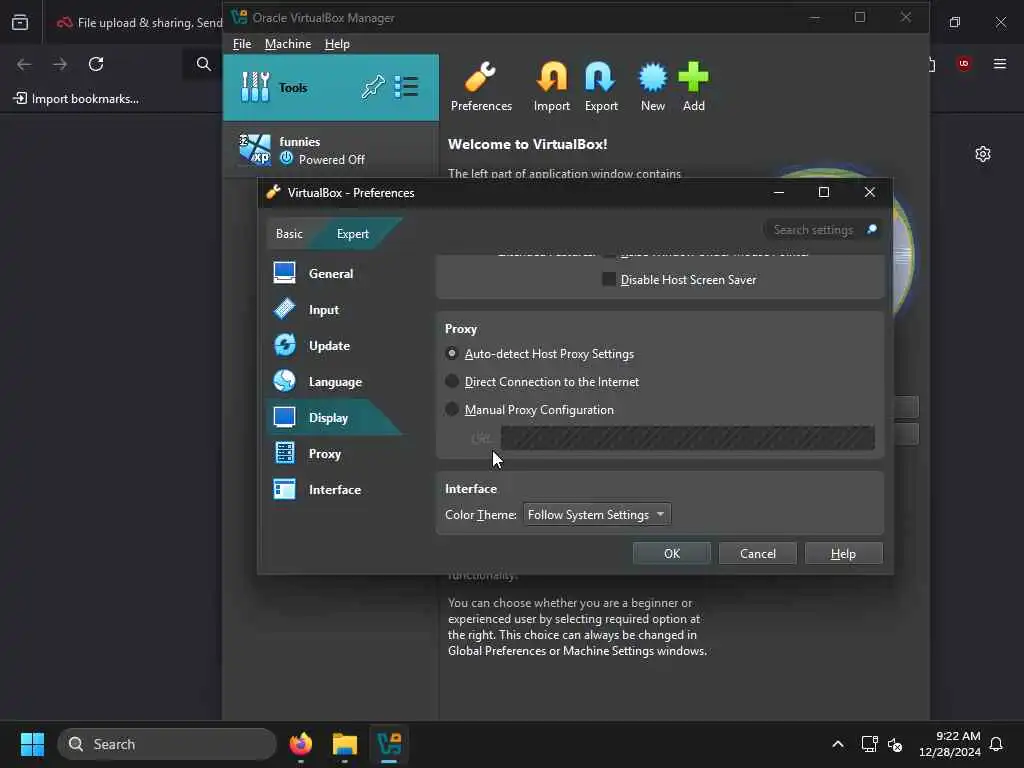Switch to Expert mode tab

pos(353,234)
